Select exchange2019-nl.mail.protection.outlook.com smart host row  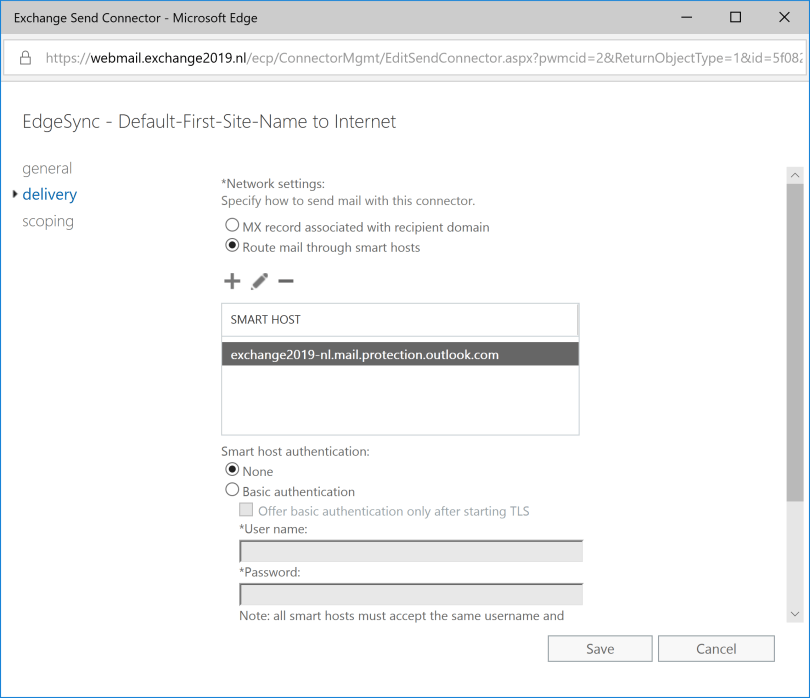coord(400,354)
